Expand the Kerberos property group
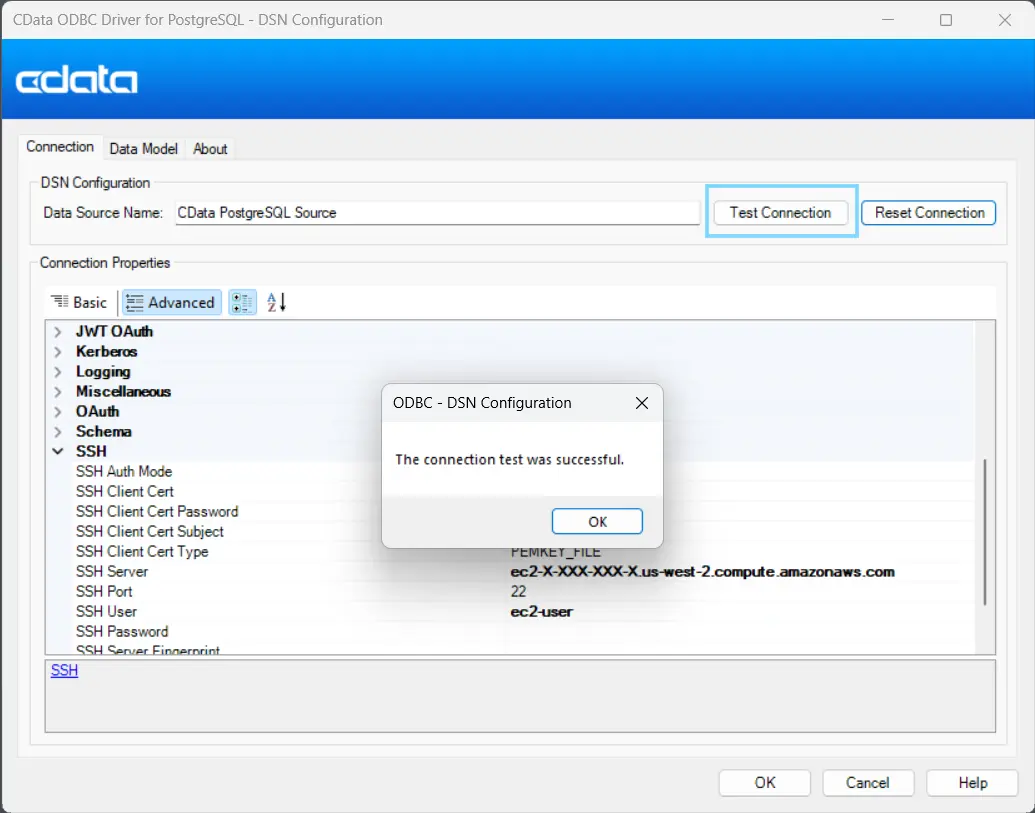 [58, 351]
